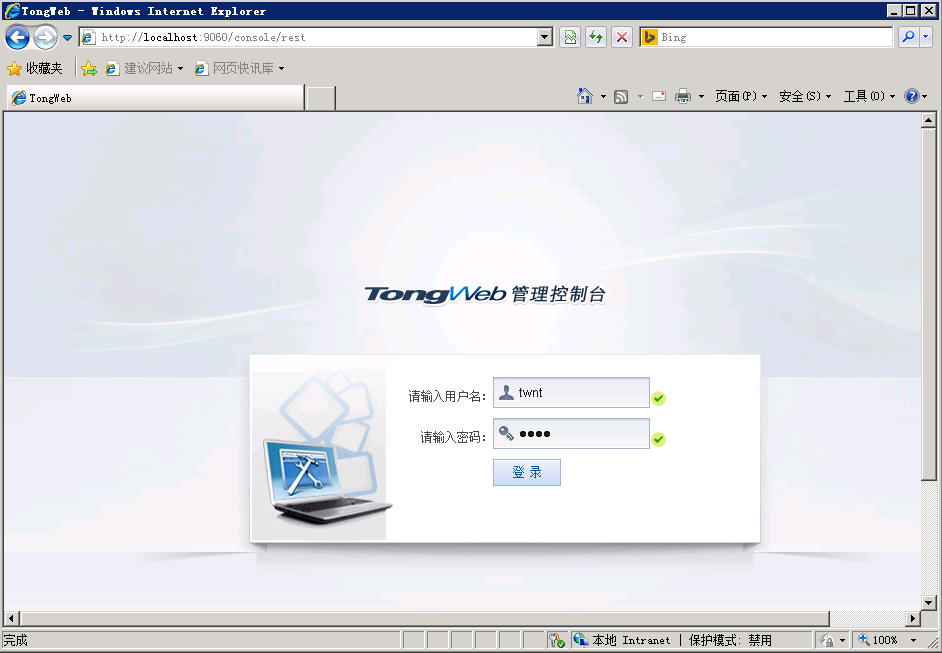Click the user silhouette icon in username field

tap(506, 392)
